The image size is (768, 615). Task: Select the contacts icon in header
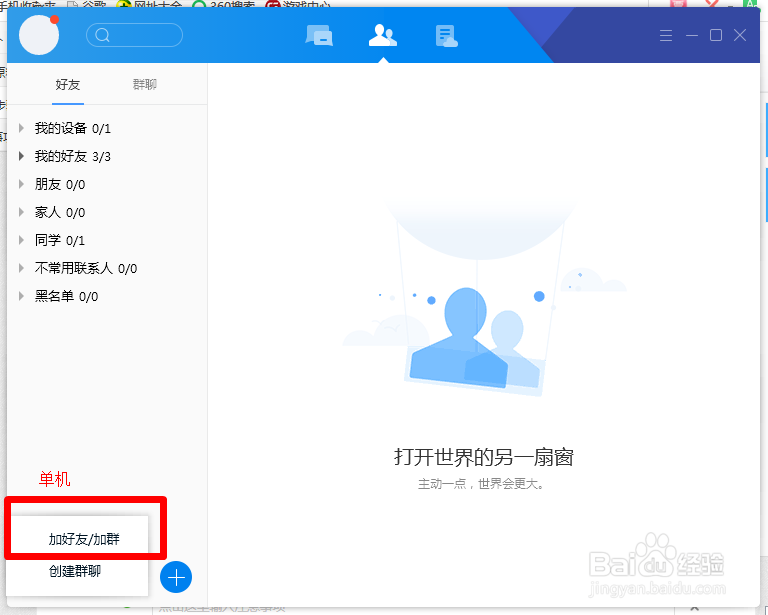[383, 35]
